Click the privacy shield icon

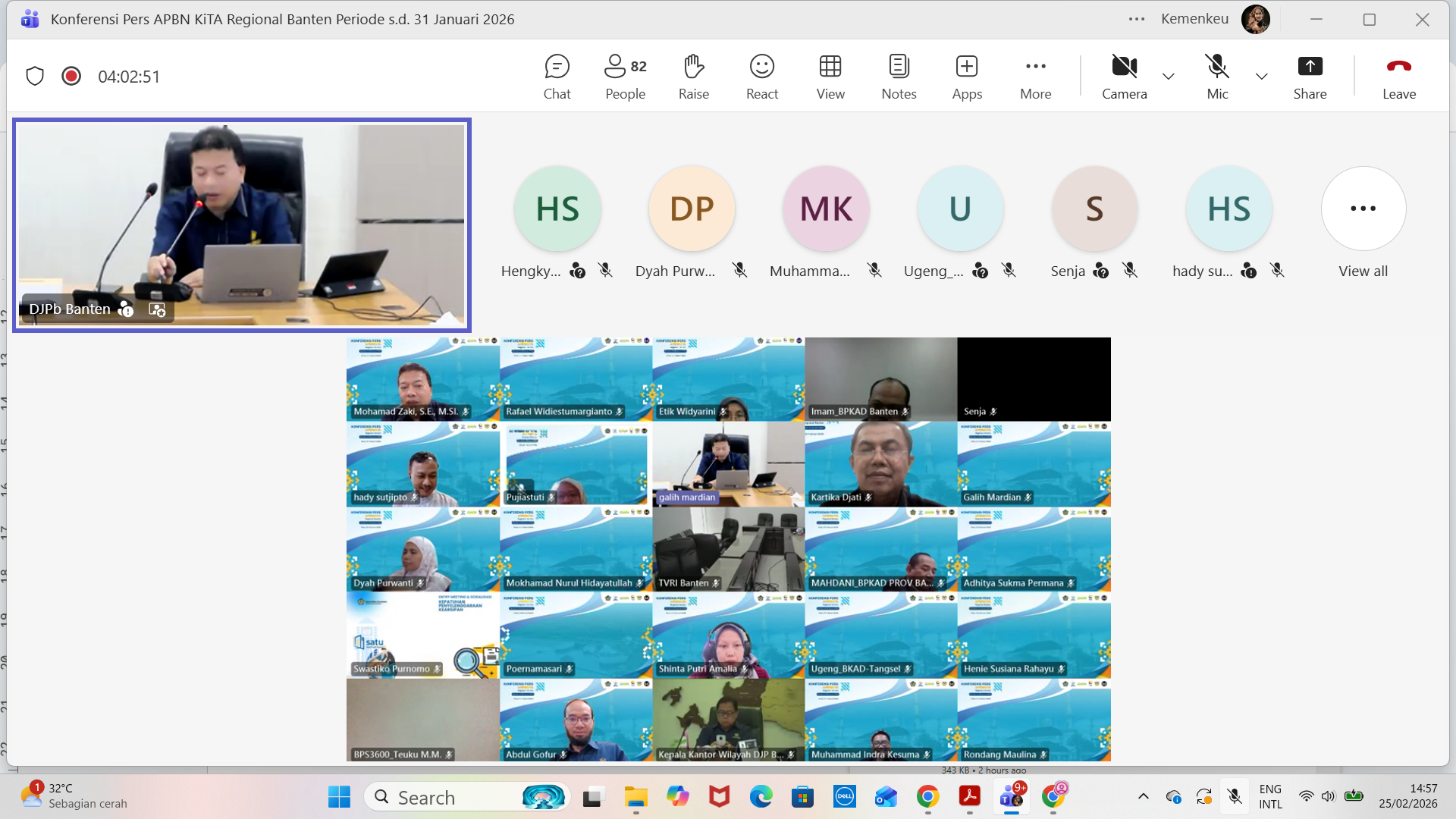point(35,76)
